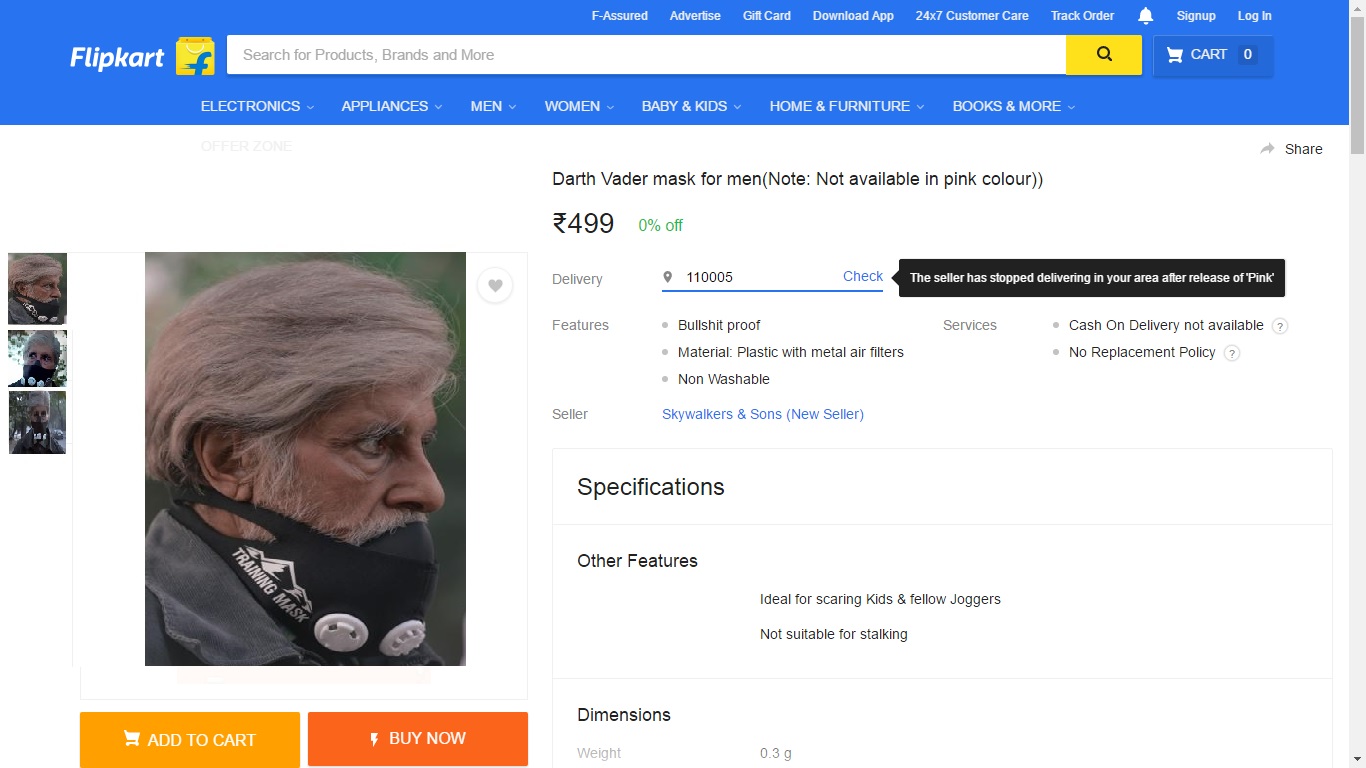This screenshot has width=1366, height=768.
Task: Click 'Ideal for scaring Kids & fellow Joggers'
Action: click(880, 599)
